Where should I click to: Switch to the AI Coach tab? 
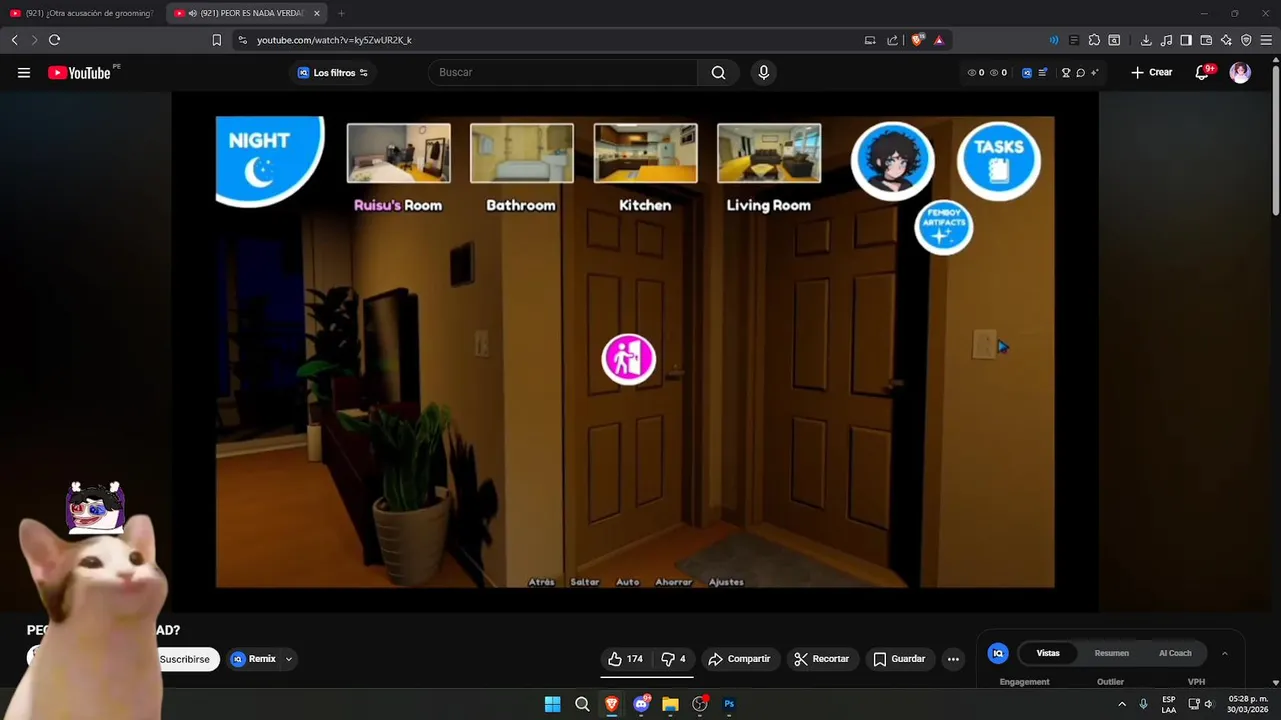click(1175, 653)
